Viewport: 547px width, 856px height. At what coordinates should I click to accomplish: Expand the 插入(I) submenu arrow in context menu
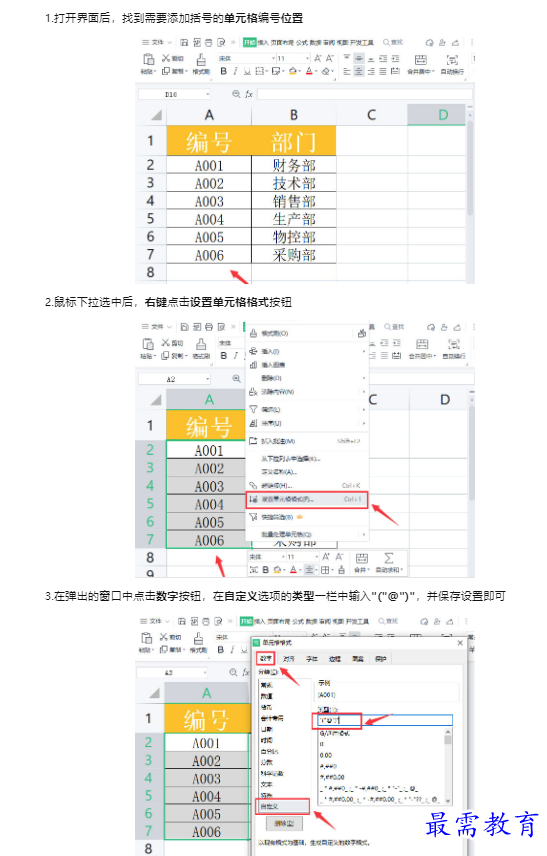364,352
